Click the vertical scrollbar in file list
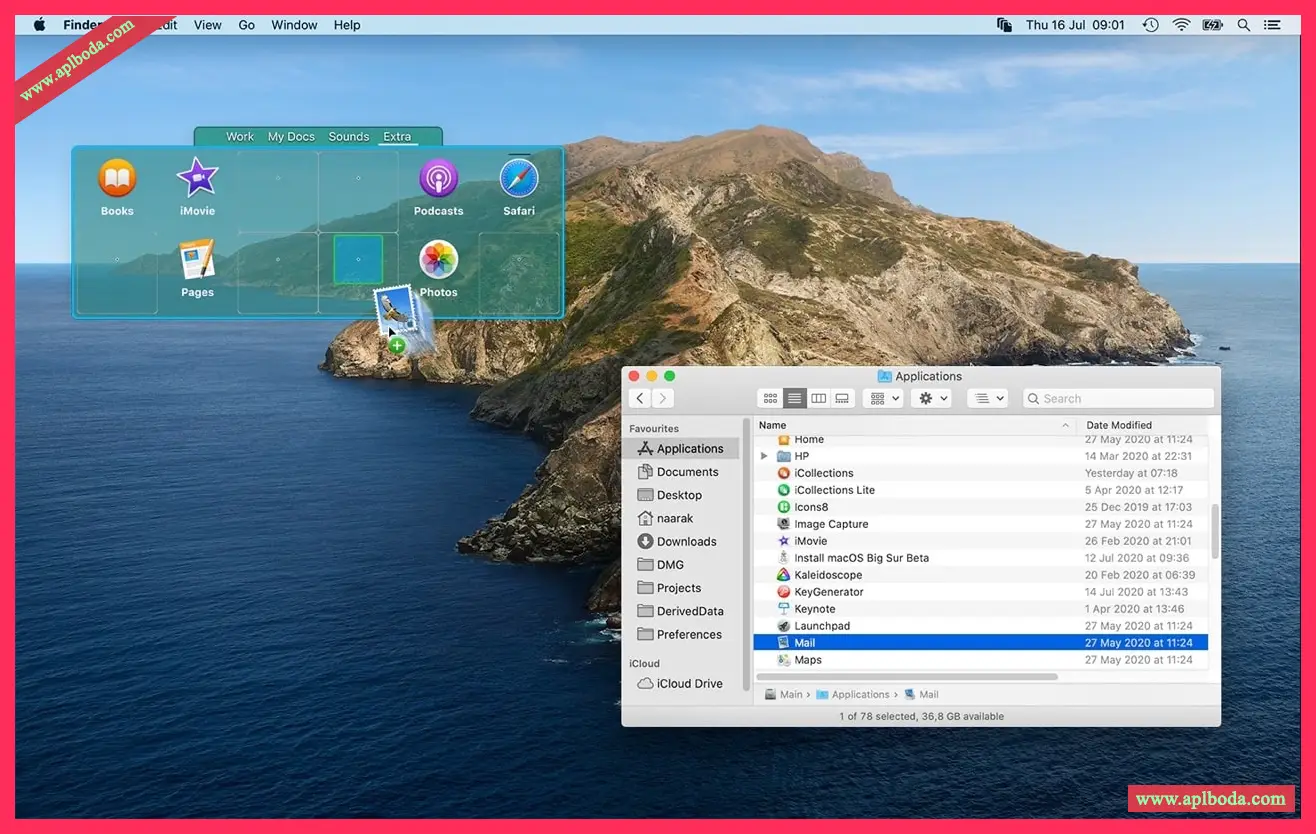This screenshot has width=1316, height=834. tap(1215, 530)
